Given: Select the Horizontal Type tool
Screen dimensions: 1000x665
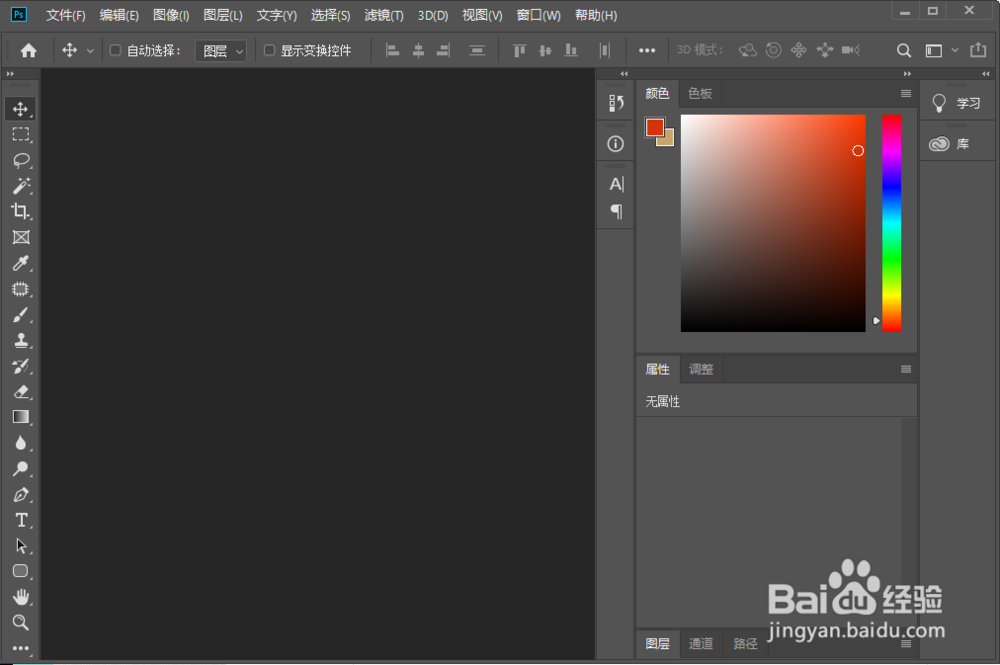Looking at the screenshot, I should [x=20, y=520].
